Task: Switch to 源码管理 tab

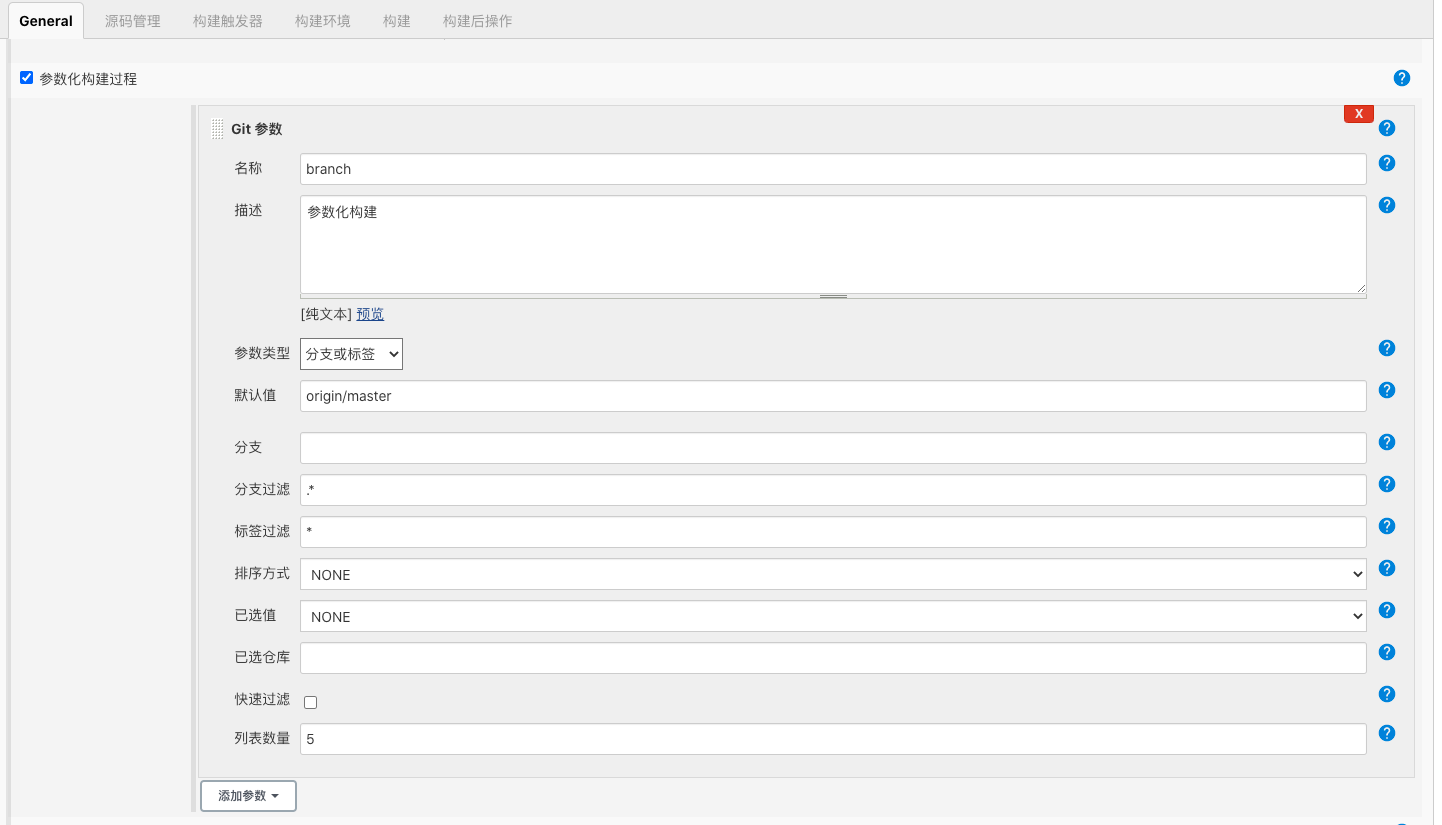Action: (133, 21)
